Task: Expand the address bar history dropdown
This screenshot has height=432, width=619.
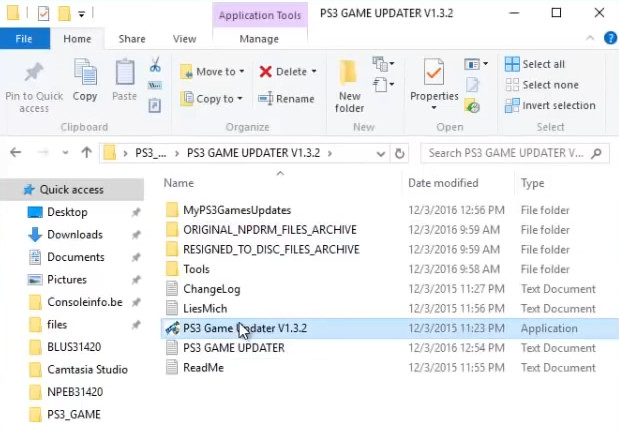Action: [381, 153]
